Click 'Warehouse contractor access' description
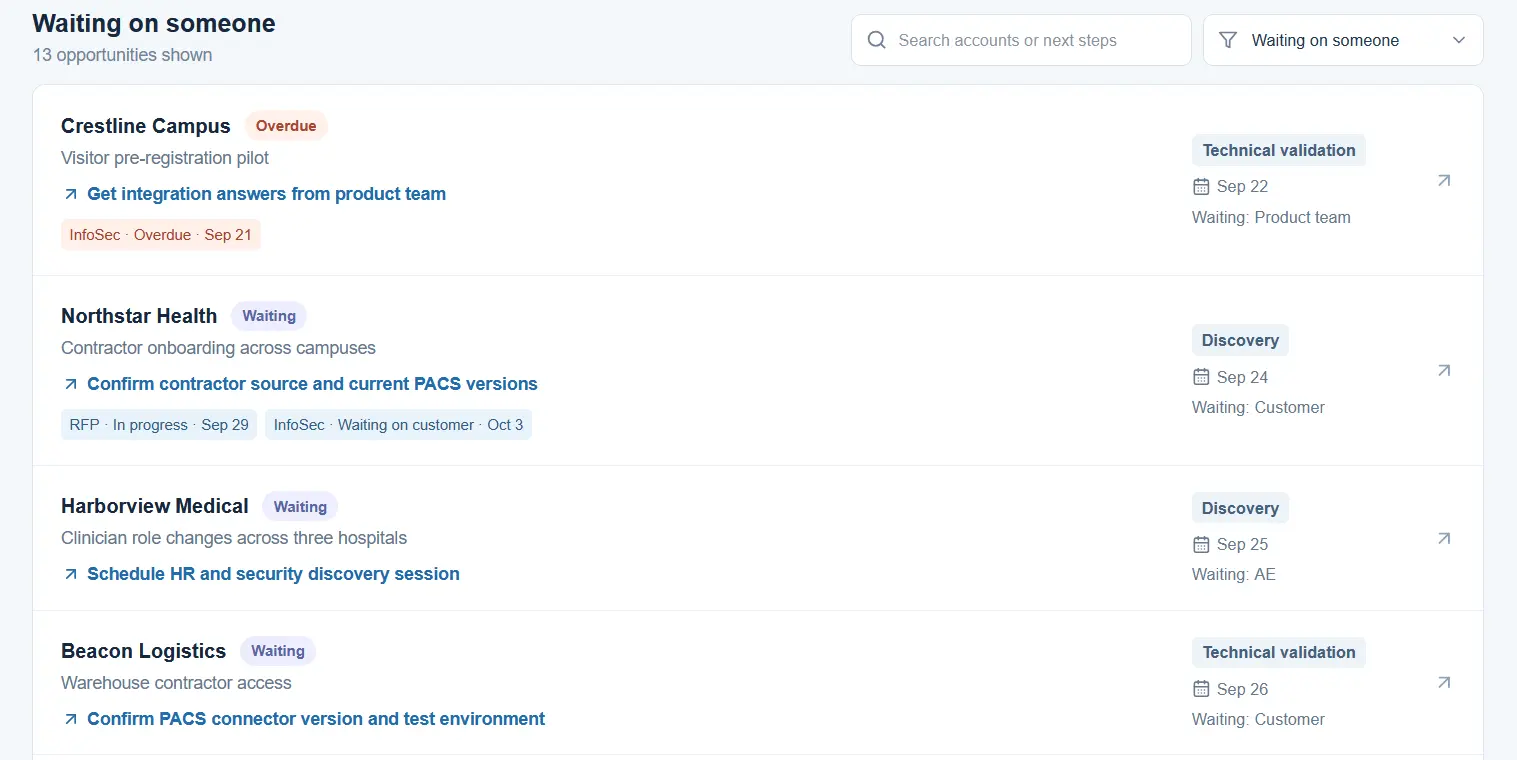The image size is (1517, 760). [176, 683]
